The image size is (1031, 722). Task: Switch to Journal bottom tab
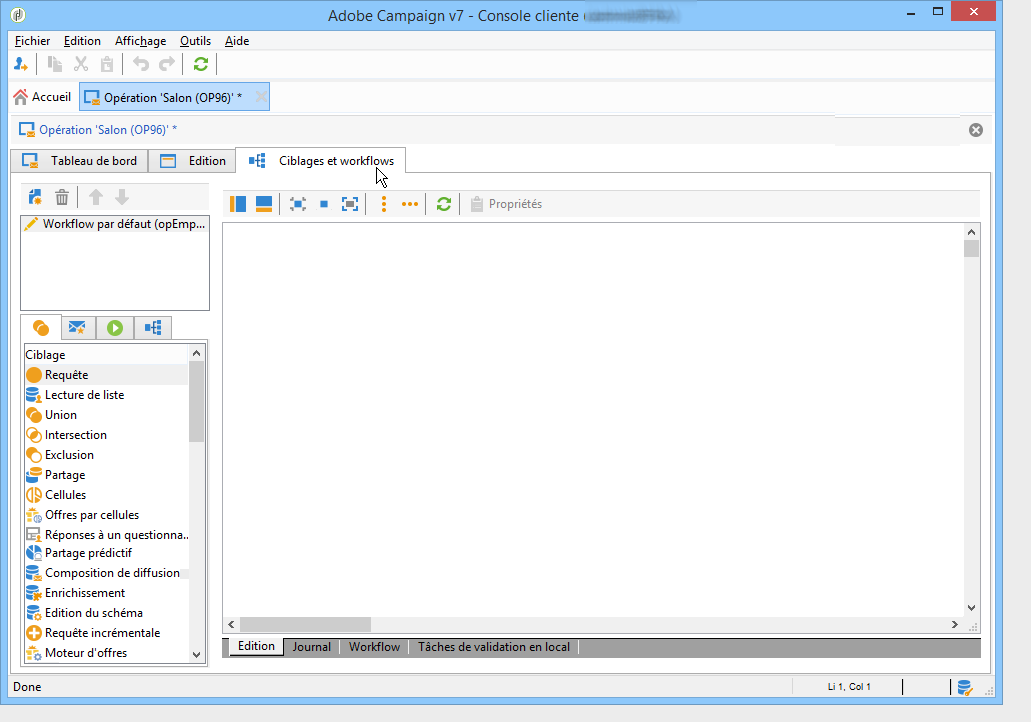click(x=312, y=647)
